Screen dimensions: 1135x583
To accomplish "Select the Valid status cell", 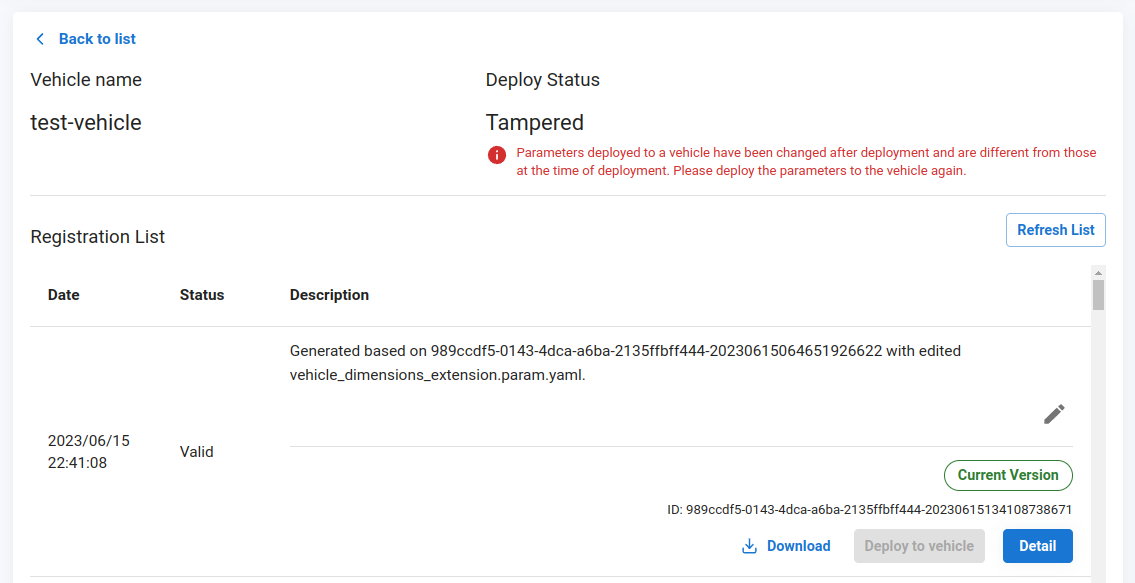I will click(196, 451).
